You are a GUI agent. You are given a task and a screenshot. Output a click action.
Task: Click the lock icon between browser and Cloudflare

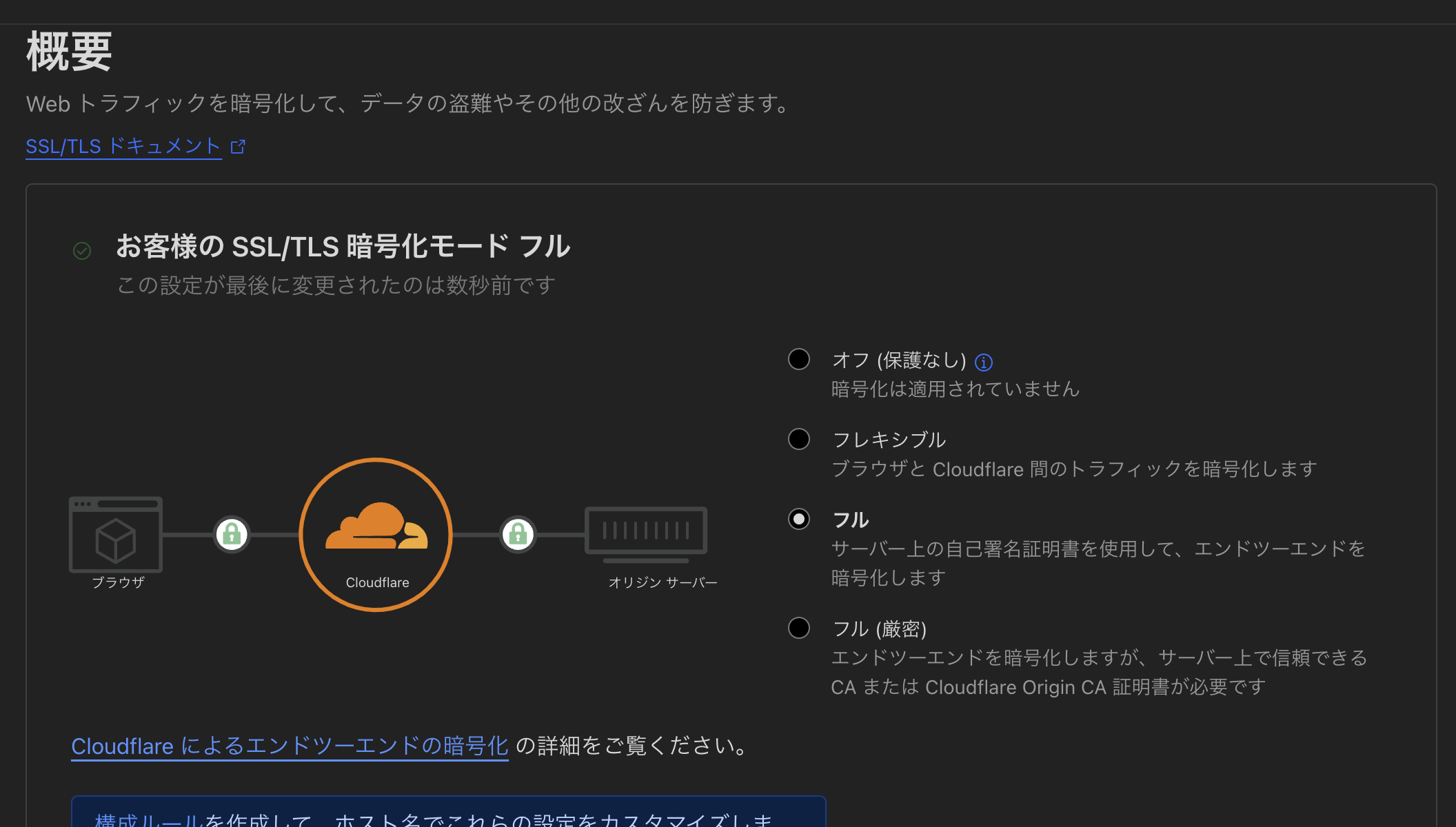tap(232, 534)
